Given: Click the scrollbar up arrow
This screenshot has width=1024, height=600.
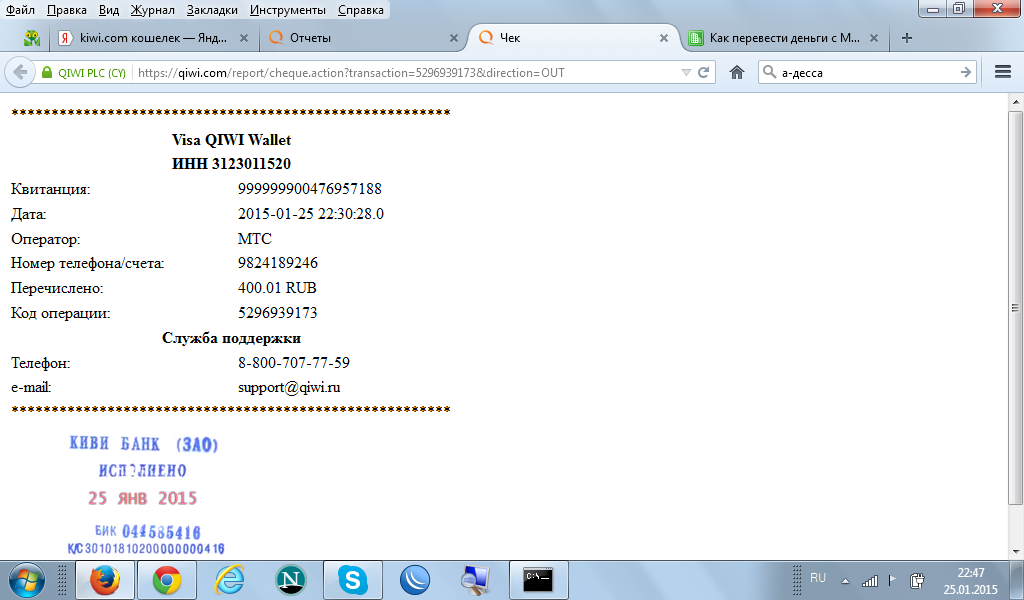Looking at the screenshot, I should [x=1015, y=101].
